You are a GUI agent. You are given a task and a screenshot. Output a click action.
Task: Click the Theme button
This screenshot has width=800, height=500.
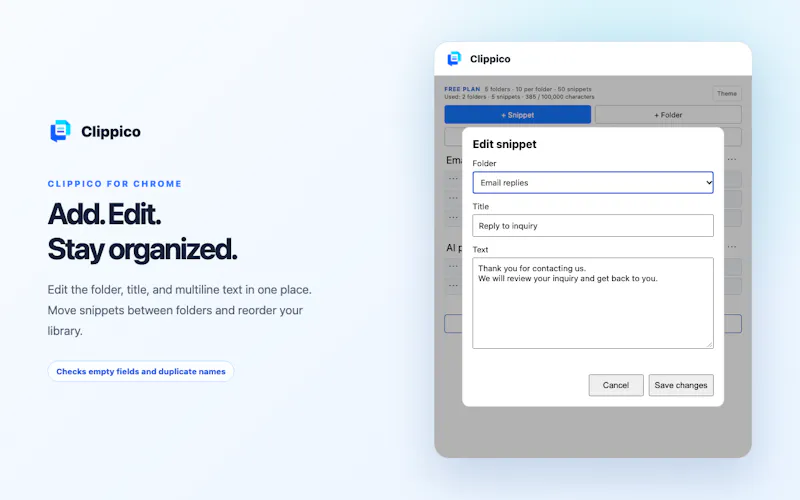(x=727, y=93)
